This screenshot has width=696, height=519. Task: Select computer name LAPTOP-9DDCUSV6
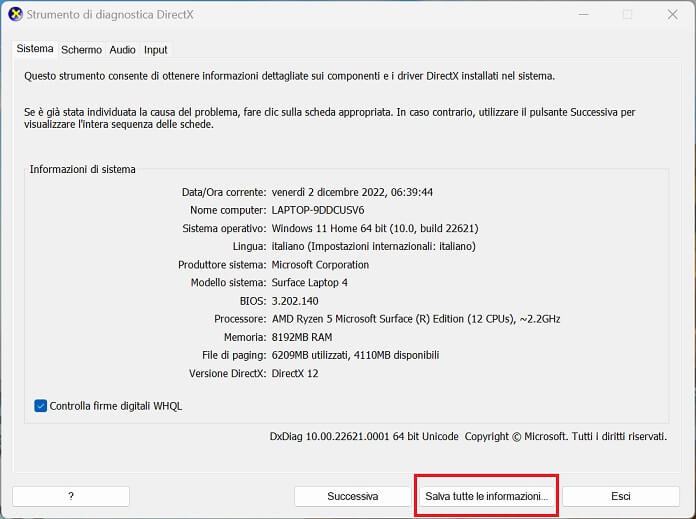tap(318, 210)
